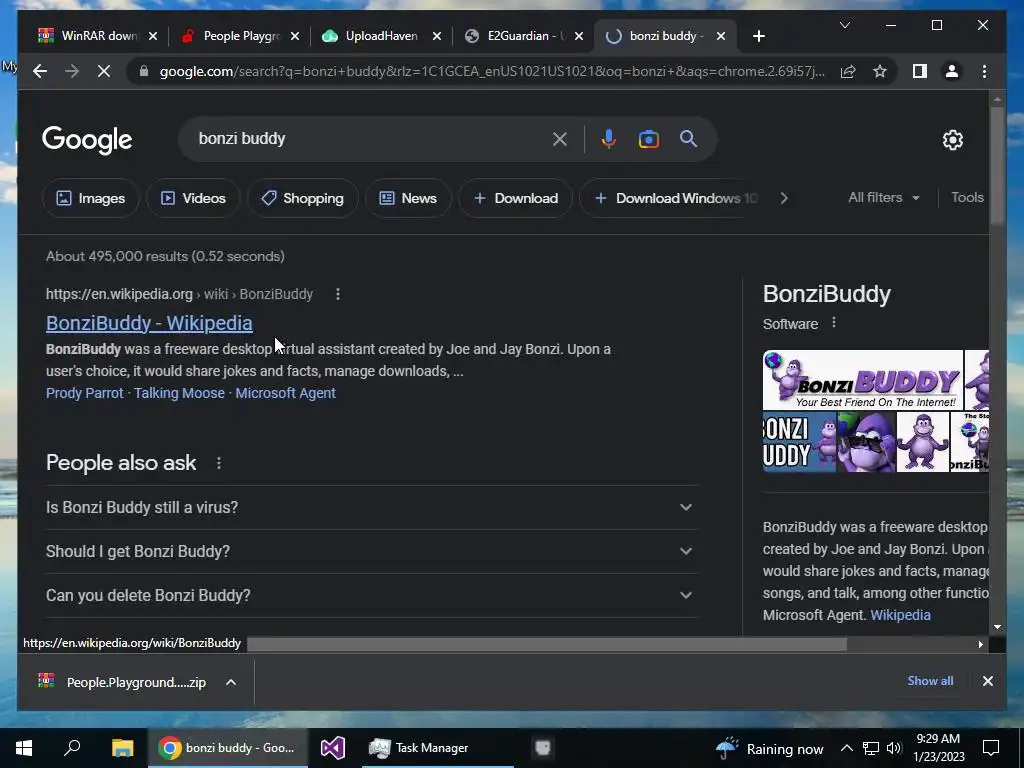Open Google quick settings gear
The width and height of the screenshot is (1024, 768).
tap(952, 140)
